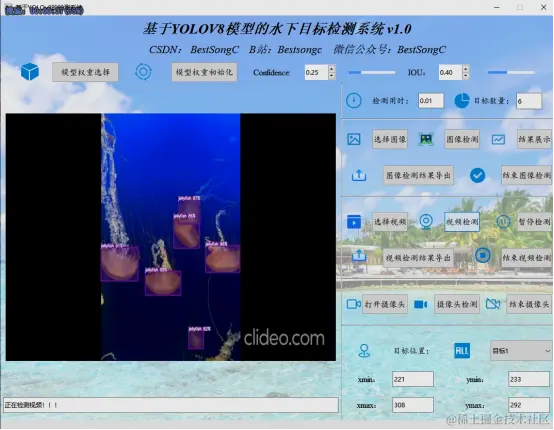Click the pie chart icon next to 目标数量
Viewport: 554px width, 430px height.
pos(462,101)
